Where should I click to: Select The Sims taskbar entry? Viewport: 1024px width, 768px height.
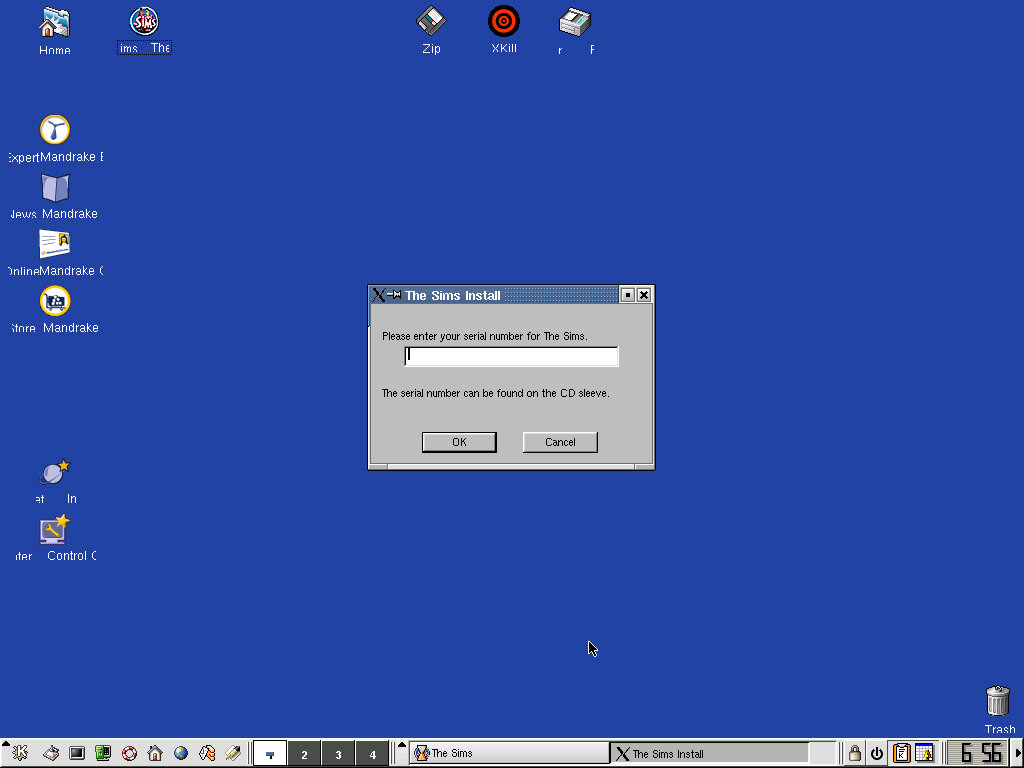tap(508, 753)
